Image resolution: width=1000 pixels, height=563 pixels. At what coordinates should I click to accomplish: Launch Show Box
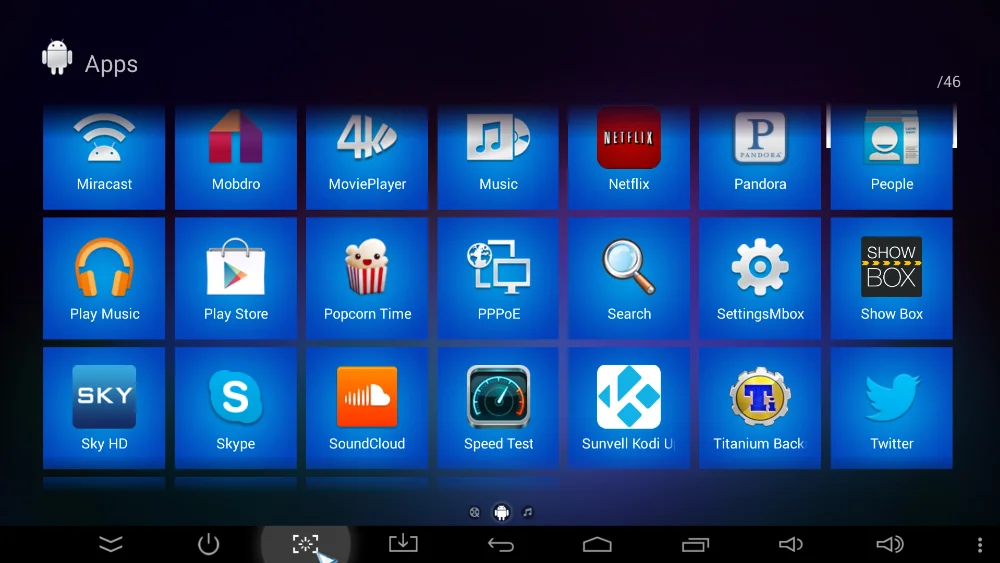(892, 278)
